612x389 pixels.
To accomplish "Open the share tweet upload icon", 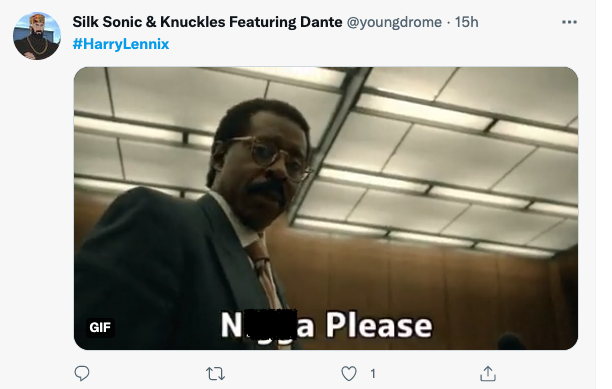I will pos(488,373).
